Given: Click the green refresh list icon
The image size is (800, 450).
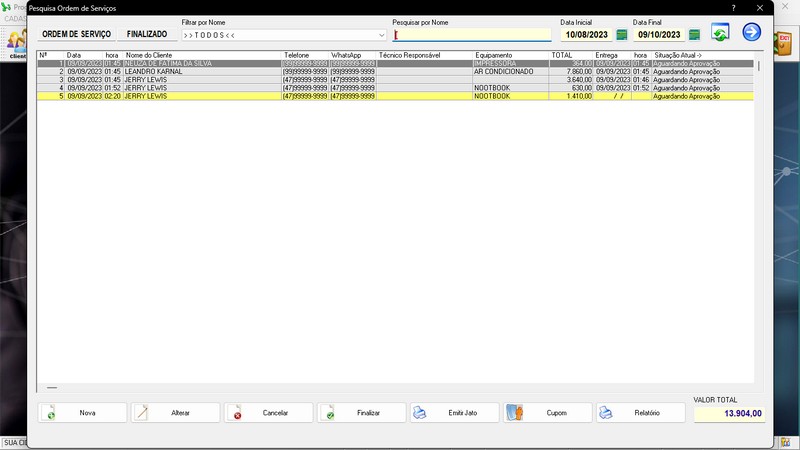Looking at the screenshot, I should point(720,32).
